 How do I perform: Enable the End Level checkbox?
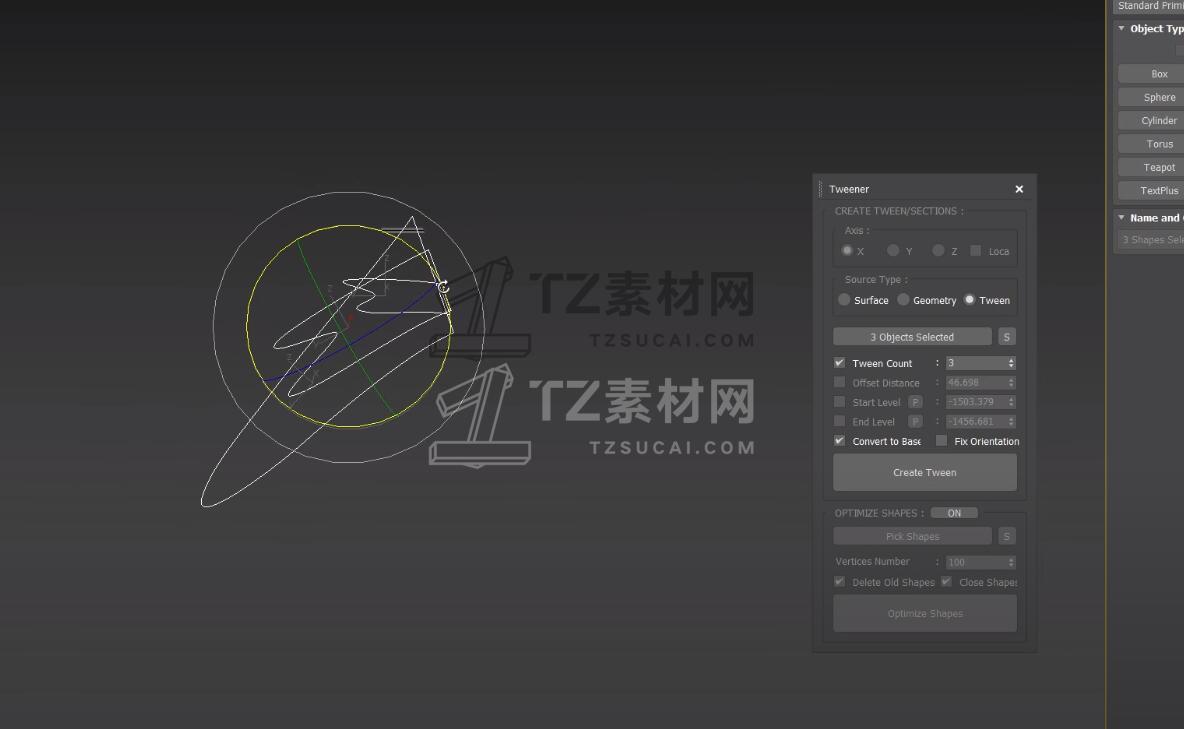click(x=839, y=422)
